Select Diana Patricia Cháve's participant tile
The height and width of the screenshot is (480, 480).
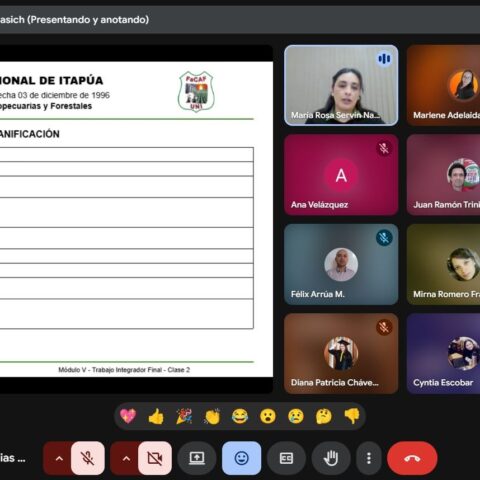click(341, 353)
